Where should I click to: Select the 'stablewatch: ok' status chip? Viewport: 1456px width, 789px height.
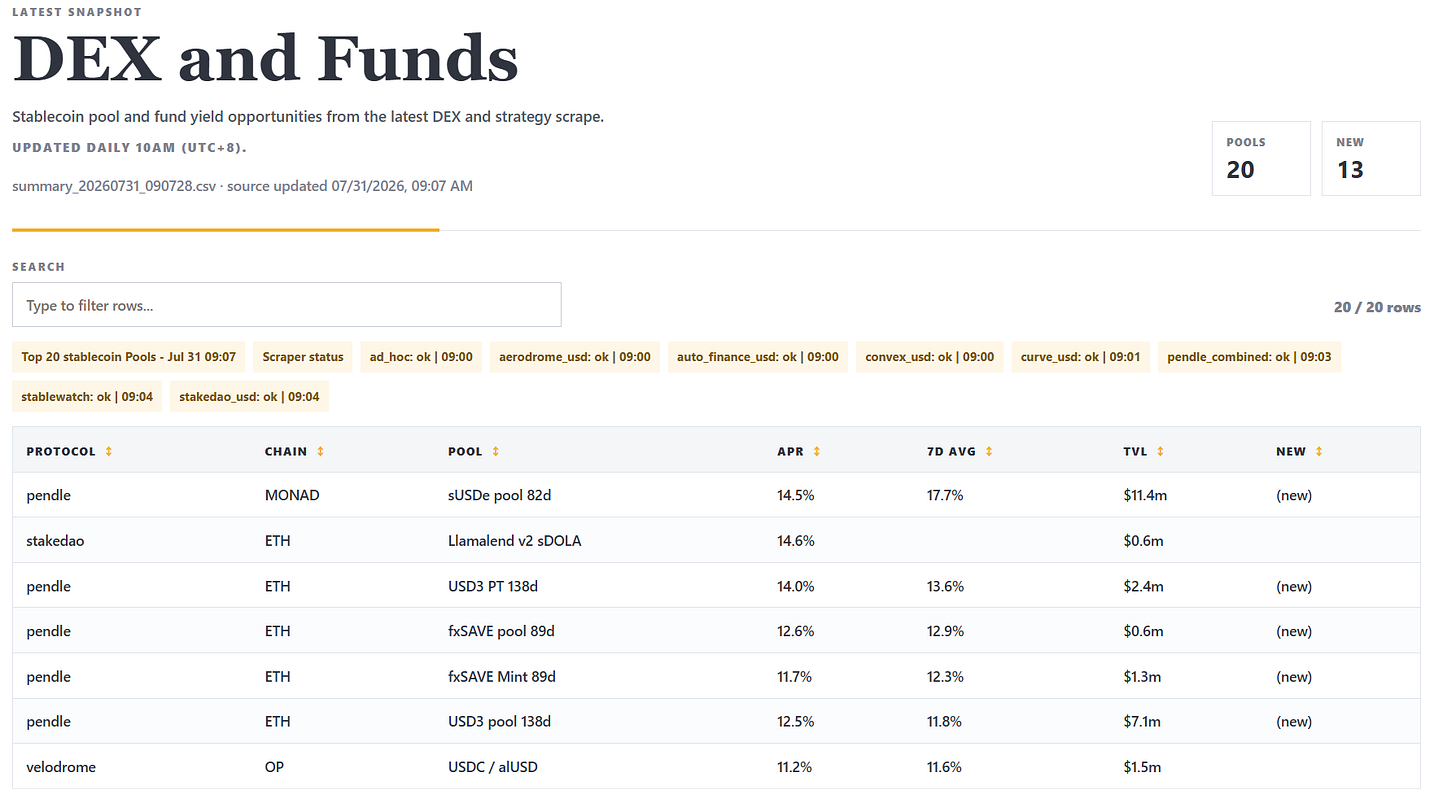point(87,397)
